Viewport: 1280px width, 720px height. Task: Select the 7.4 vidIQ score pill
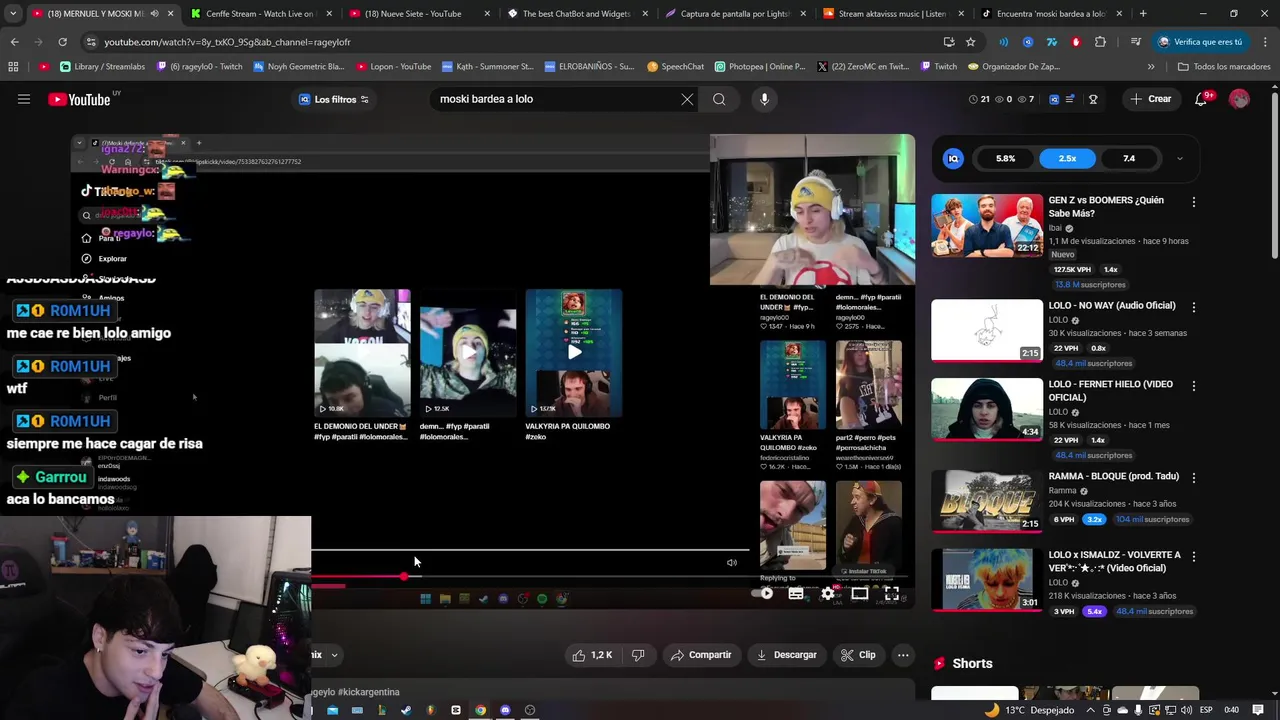click(x=1129, y=158)
